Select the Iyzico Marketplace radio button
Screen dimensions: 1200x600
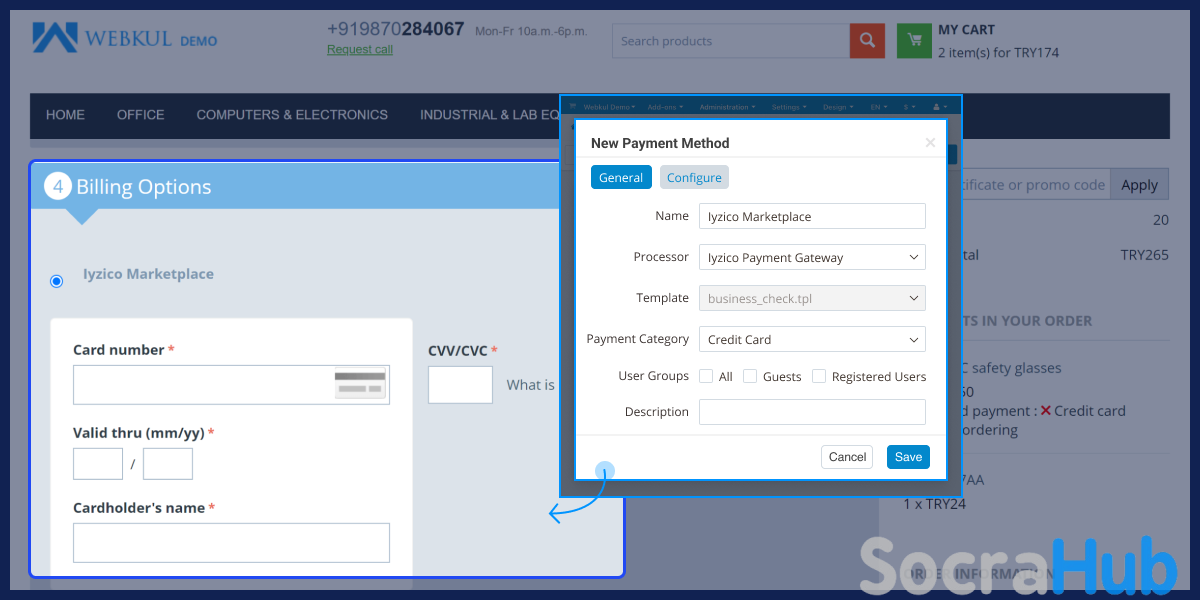coord(57,281)
